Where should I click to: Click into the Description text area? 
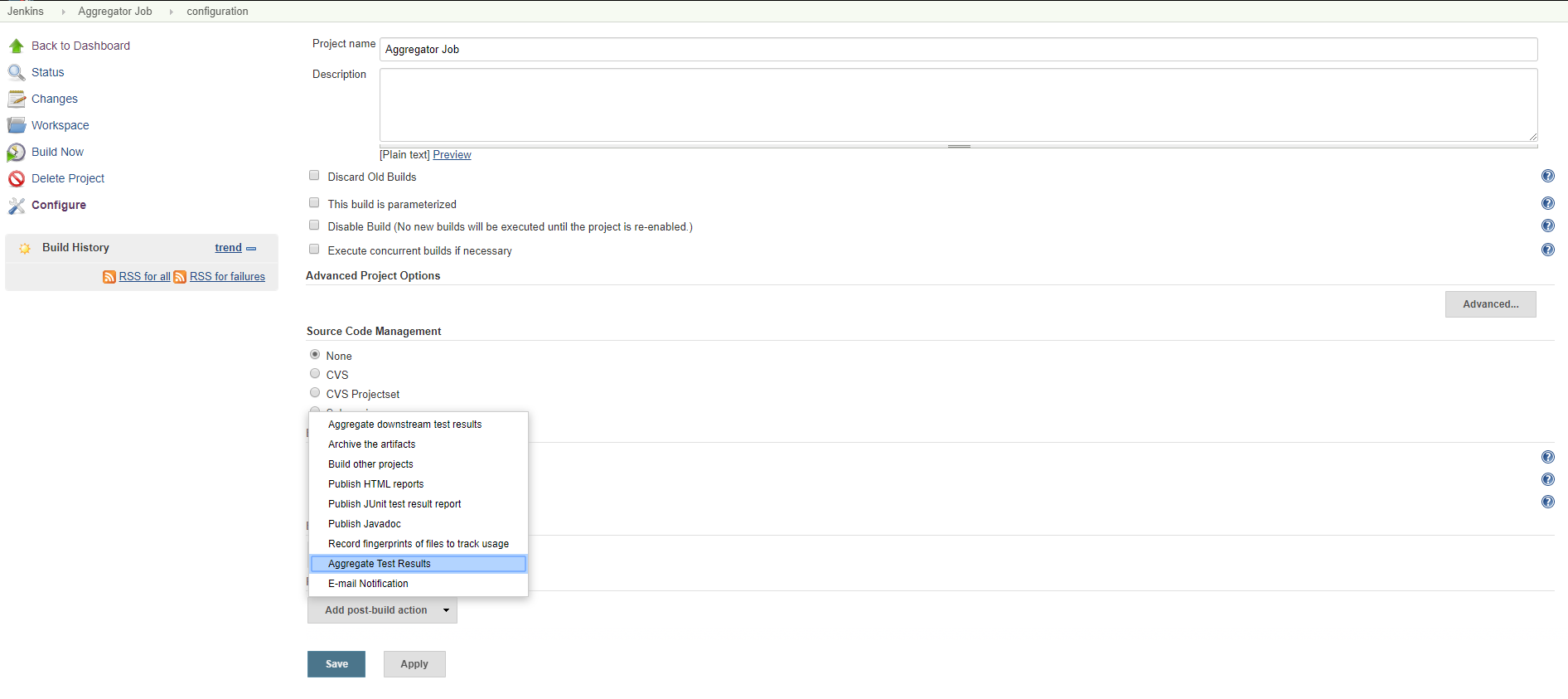click(x=957, y=104)
